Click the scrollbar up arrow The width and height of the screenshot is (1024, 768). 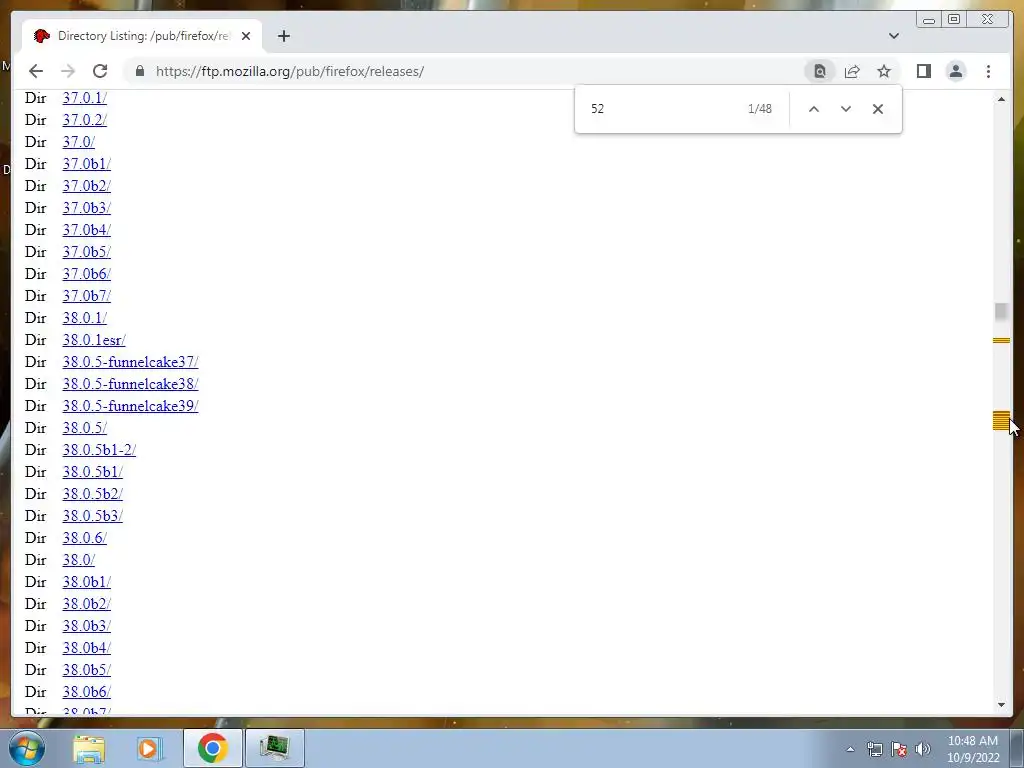1001,99
